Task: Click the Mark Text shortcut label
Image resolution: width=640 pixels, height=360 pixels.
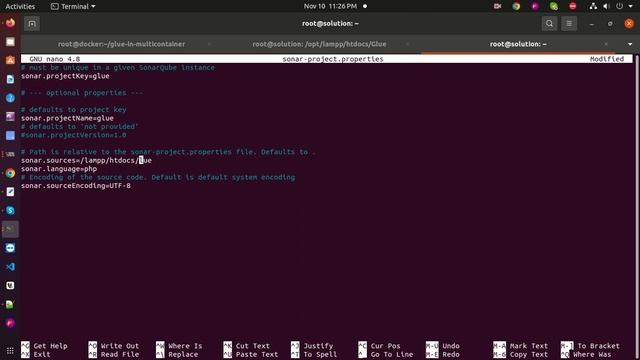Action: 529,346
